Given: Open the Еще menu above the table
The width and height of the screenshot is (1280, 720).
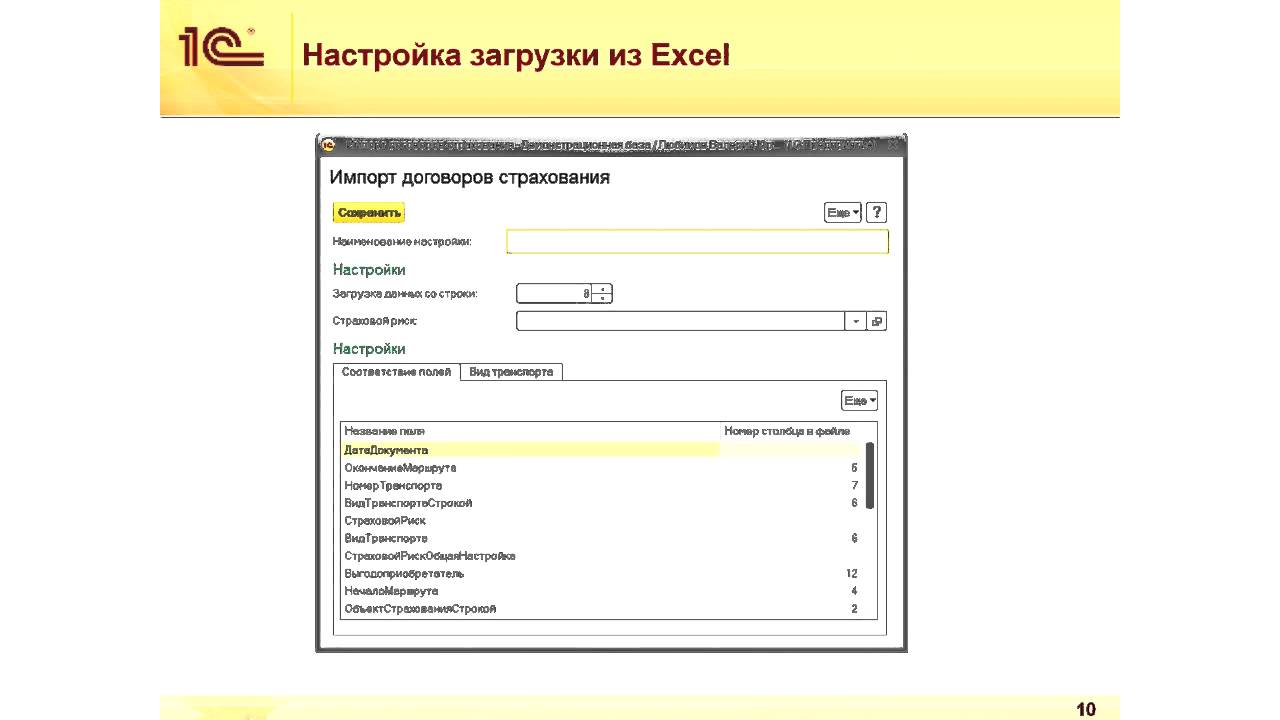Looking at the screenshot, I should (859, 400).
